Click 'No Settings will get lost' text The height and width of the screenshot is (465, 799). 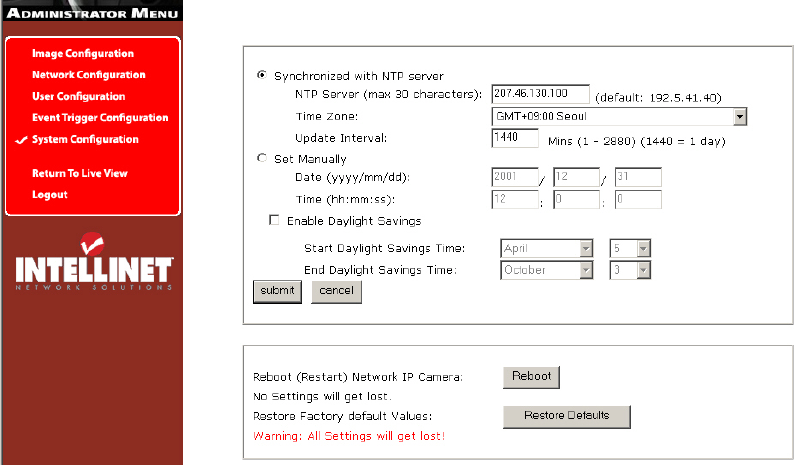click(x=323, y=397)
